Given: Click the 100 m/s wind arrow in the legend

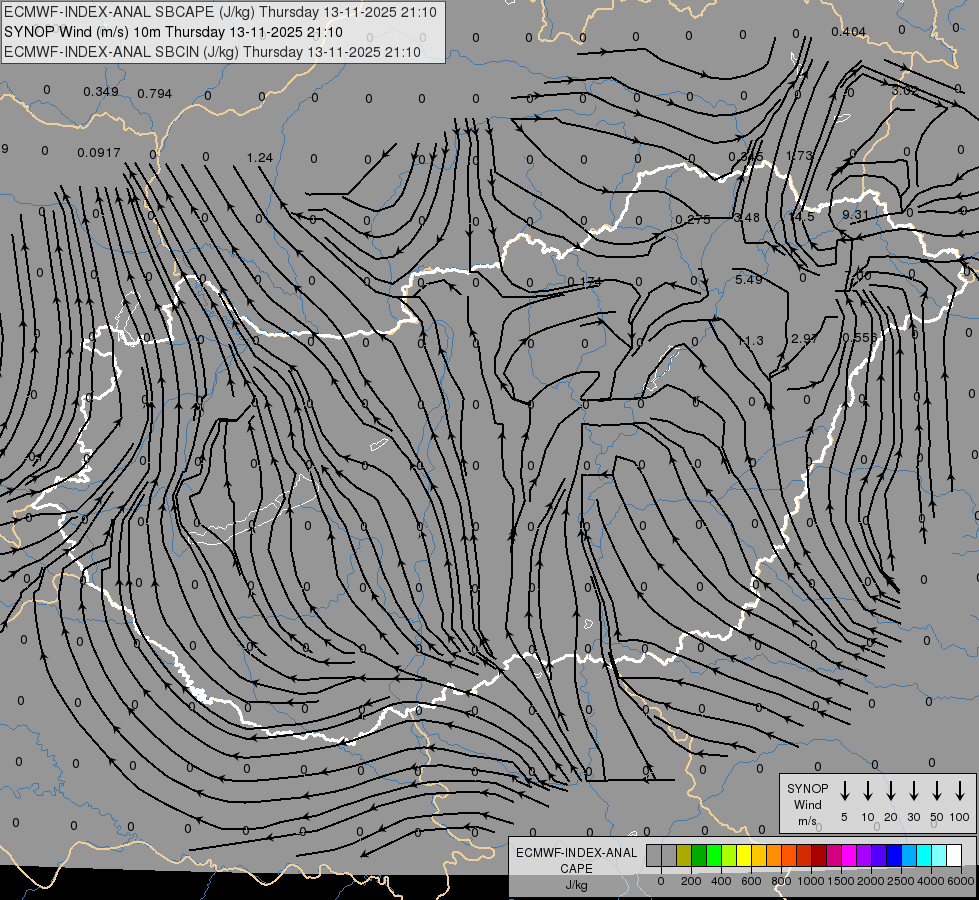Looking at the screenshot, I should [960, 791].
